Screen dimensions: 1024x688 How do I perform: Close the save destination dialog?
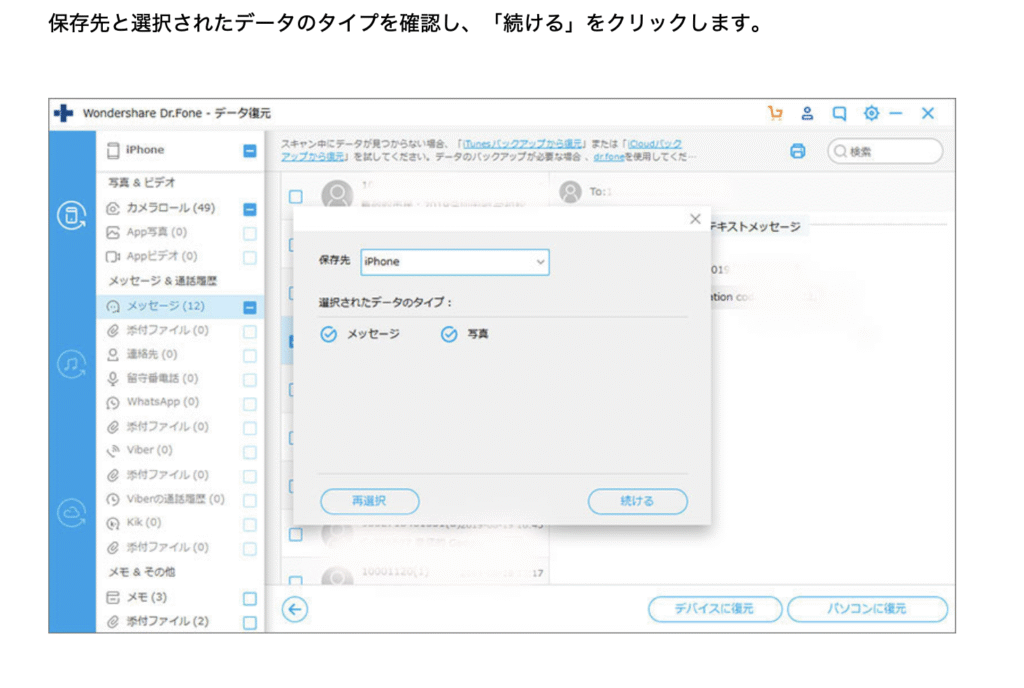[x=696, y=219]
